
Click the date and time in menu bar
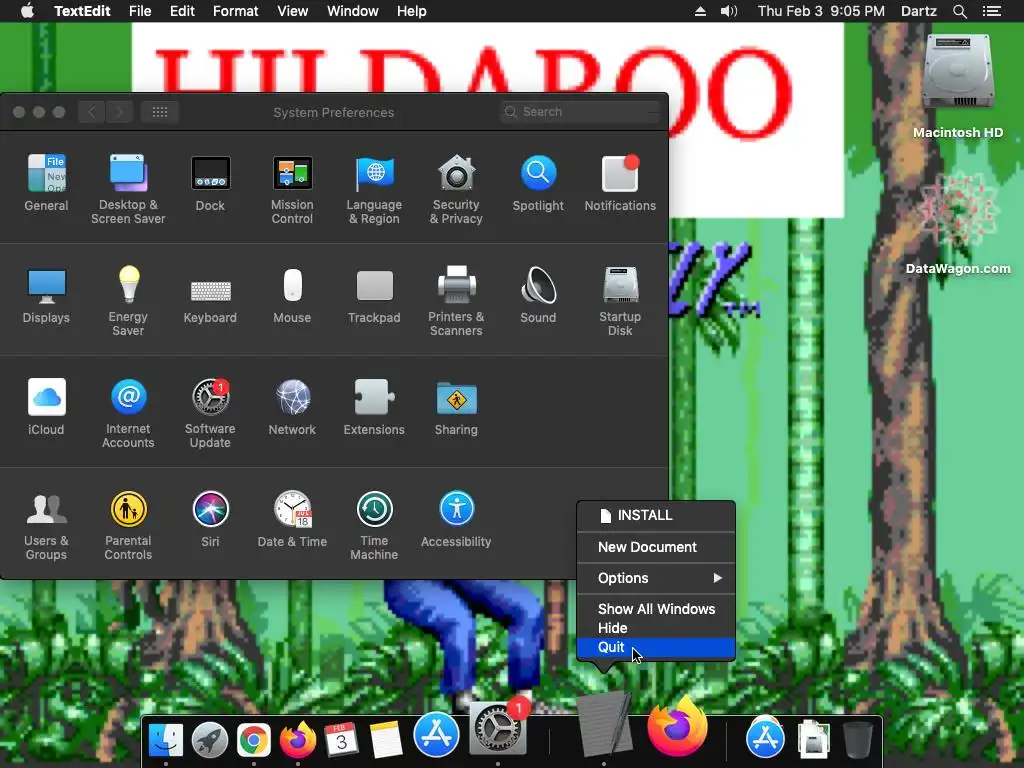click(821, 11)
